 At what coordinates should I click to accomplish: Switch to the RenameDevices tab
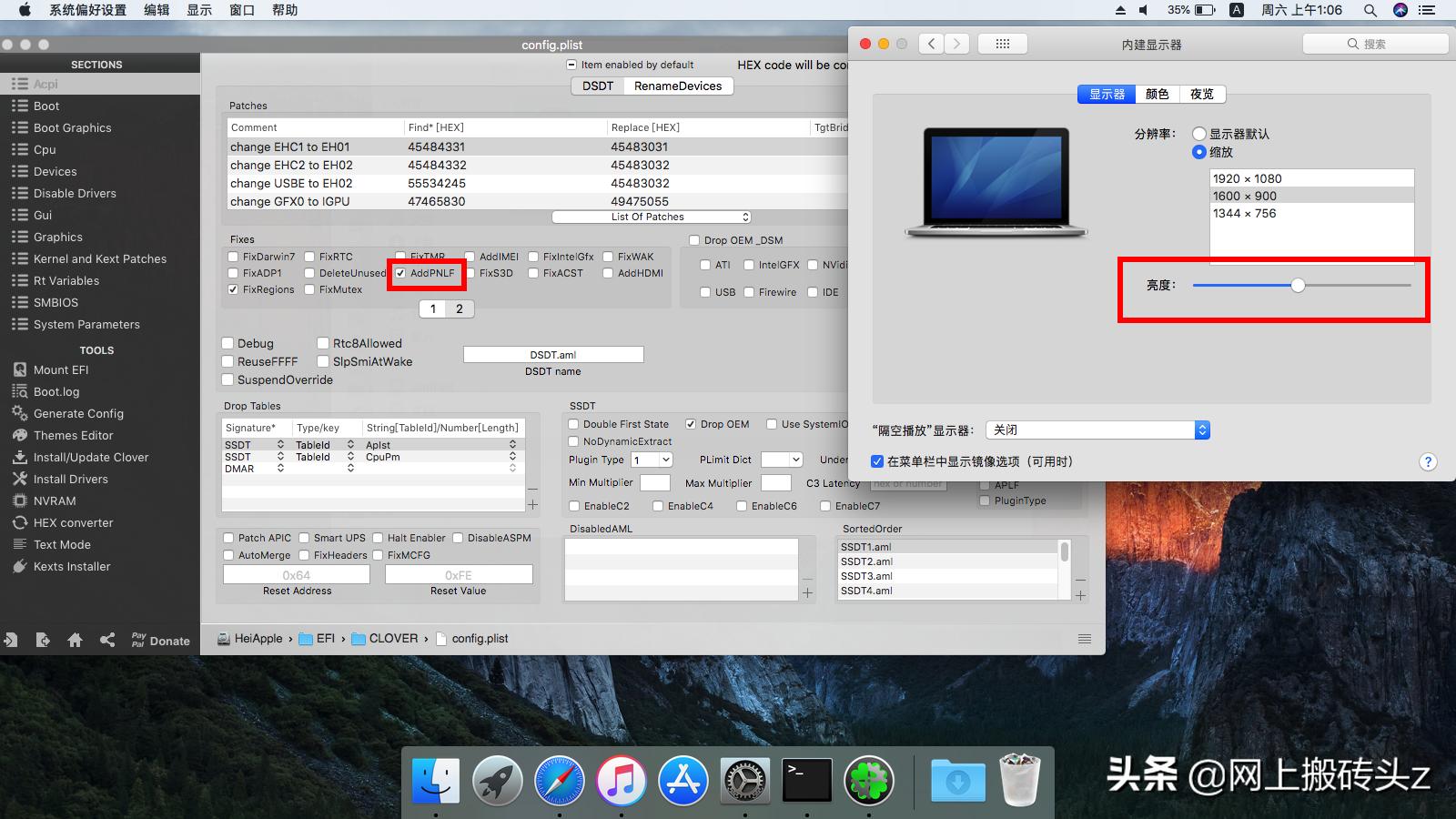click(677, 86)
